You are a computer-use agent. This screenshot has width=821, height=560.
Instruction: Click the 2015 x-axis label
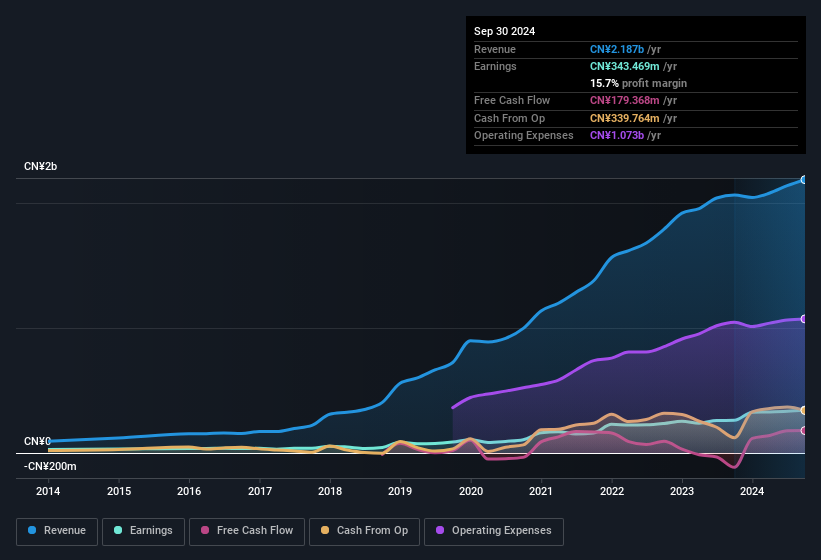click(x=119, y=491)
